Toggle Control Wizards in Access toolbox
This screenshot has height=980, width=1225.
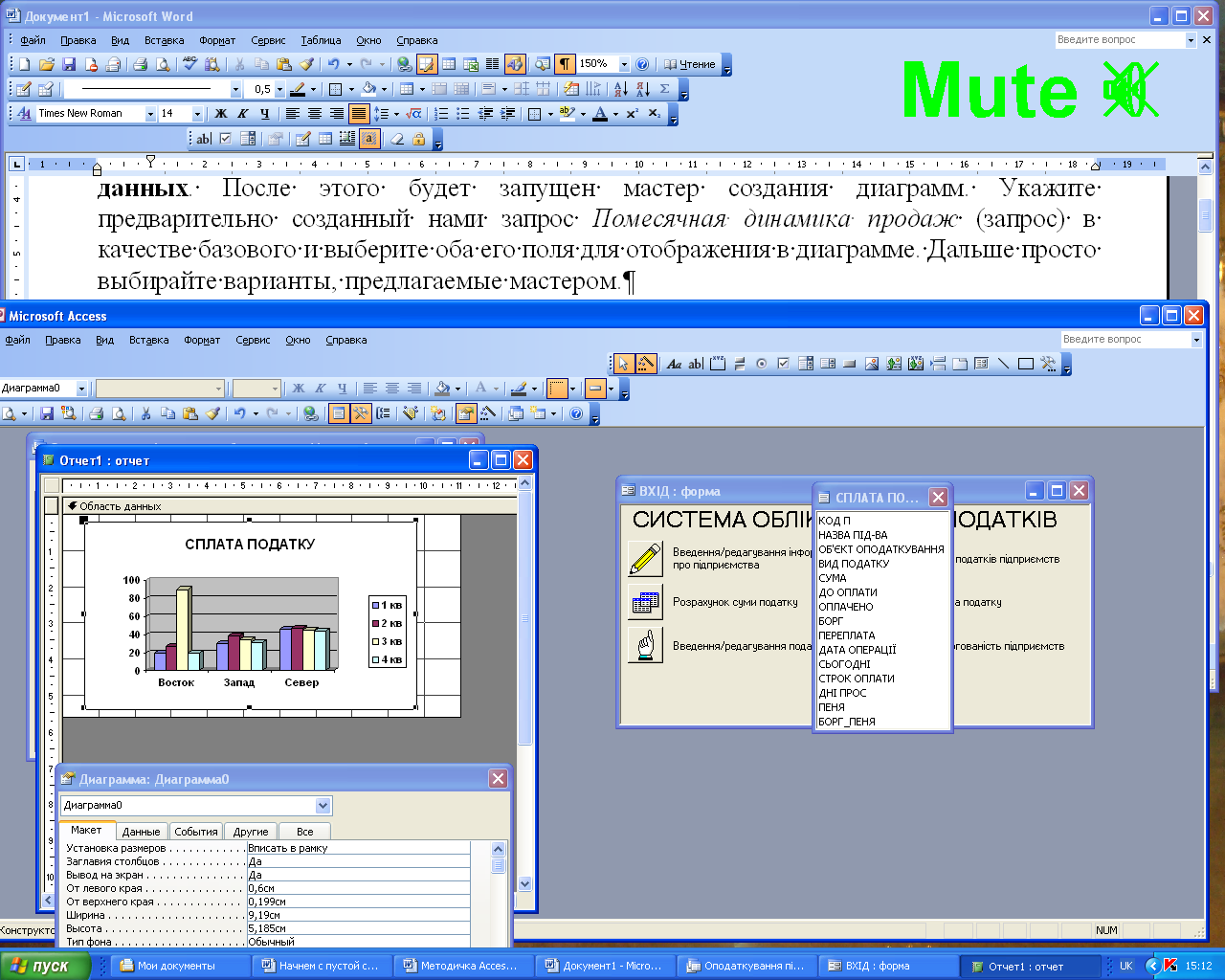(646, 364)
